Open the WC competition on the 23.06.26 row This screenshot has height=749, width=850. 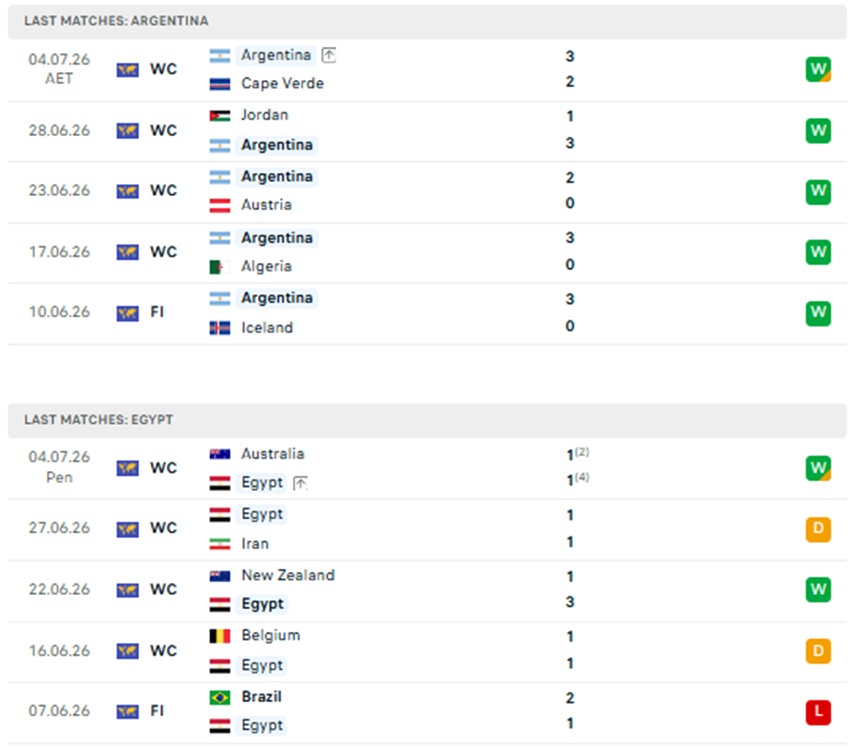tap(163, 191)
